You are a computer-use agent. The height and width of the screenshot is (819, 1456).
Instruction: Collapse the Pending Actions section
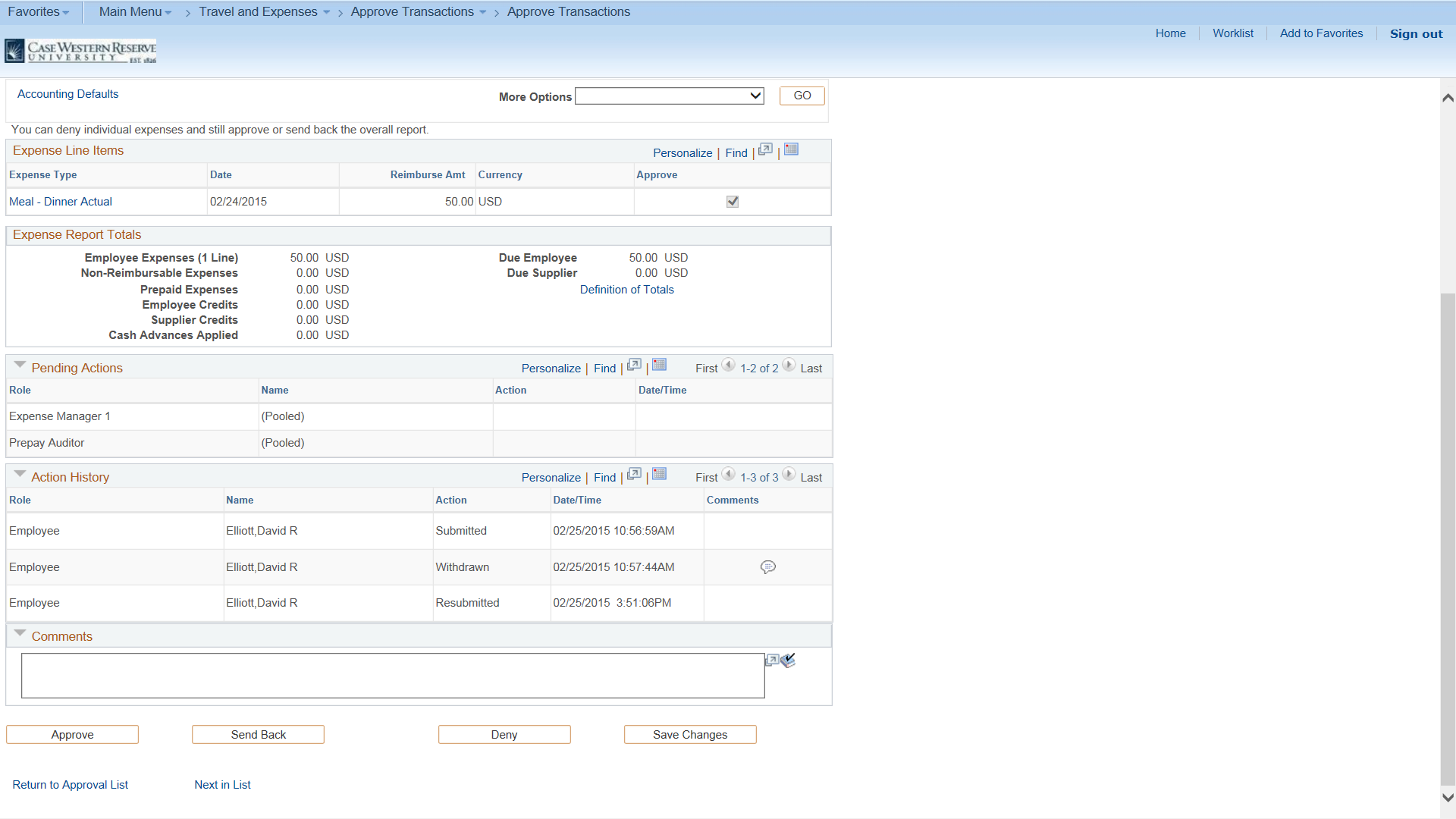[x=20, y=364]
